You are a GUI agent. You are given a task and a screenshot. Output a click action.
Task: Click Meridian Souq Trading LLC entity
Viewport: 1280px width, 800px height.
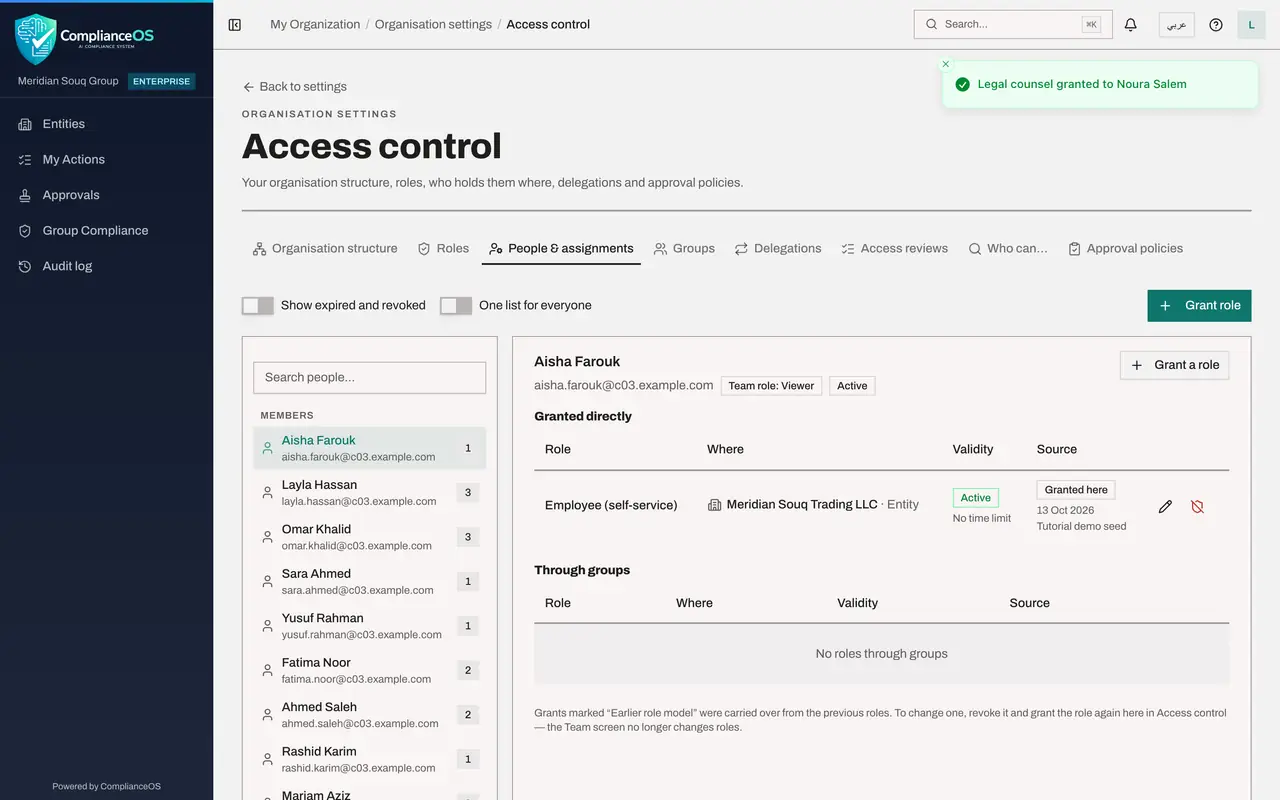click(x=802, y=505)
